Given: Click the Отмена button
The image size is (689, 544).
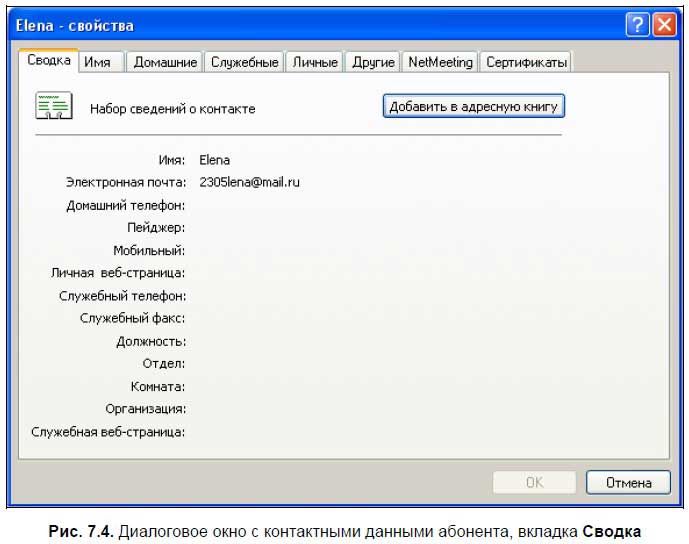Looking at the screenshot, I should coord(628,483).
